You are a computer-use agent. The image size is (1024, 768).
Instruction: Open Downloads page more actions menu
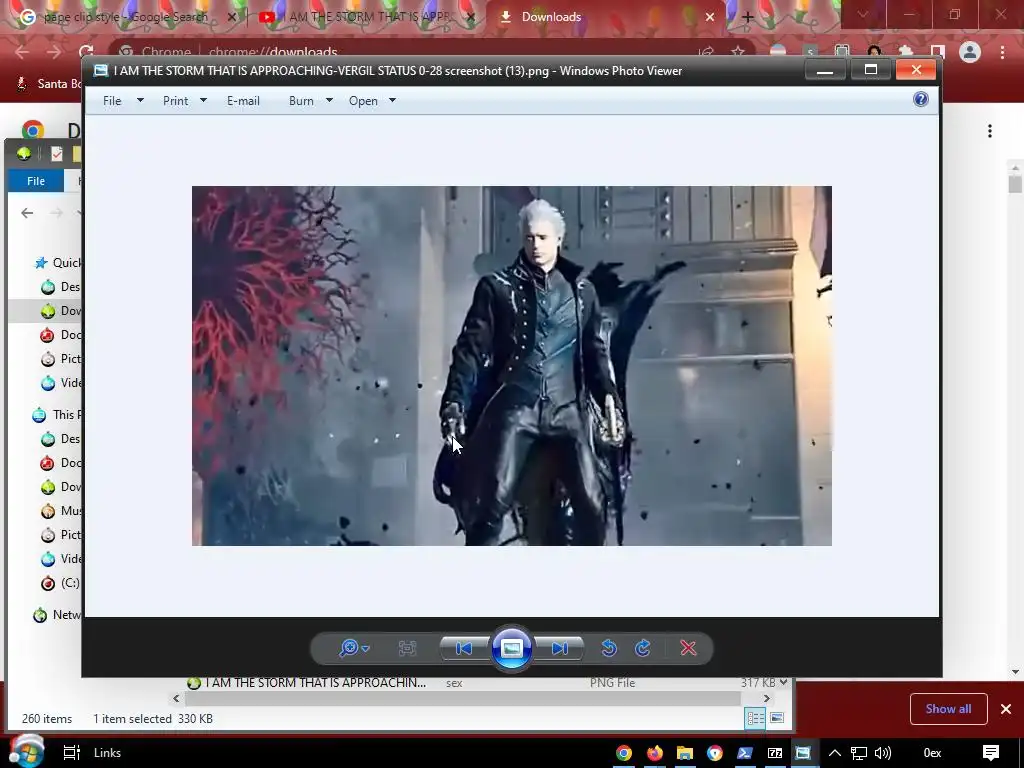coord(990,131)
